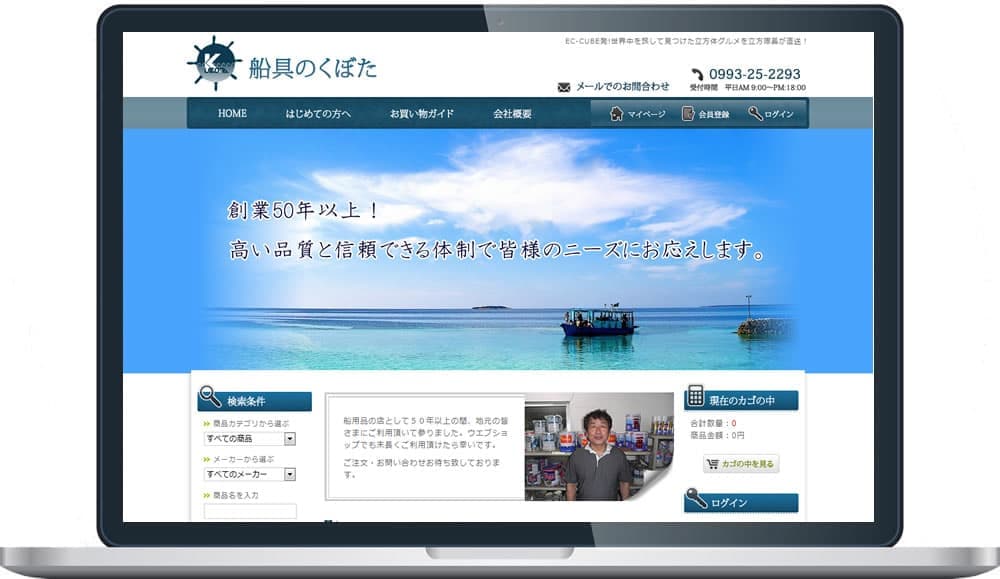
Task: Click the envelope mail inquiry icon
Action: (x=564, y=87)
